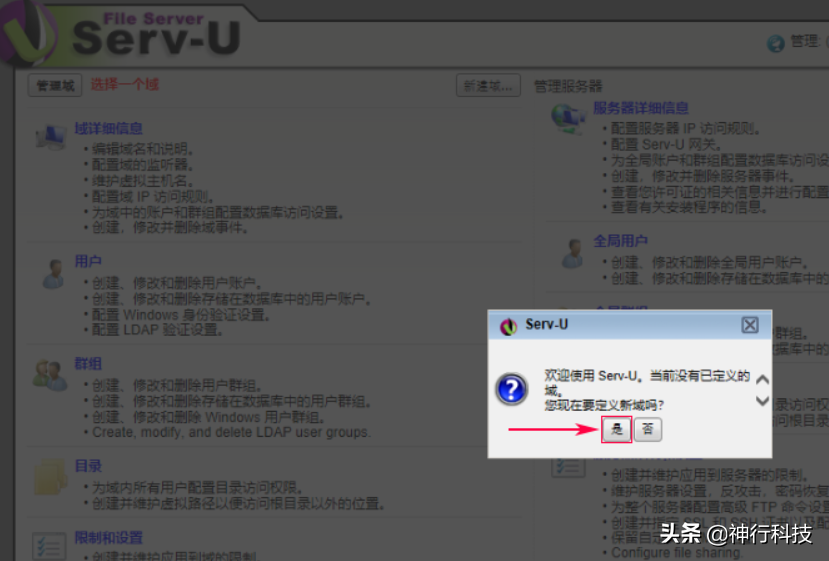
Task: Click the 管理服务器 heading
Action: (x=568, y=86)
